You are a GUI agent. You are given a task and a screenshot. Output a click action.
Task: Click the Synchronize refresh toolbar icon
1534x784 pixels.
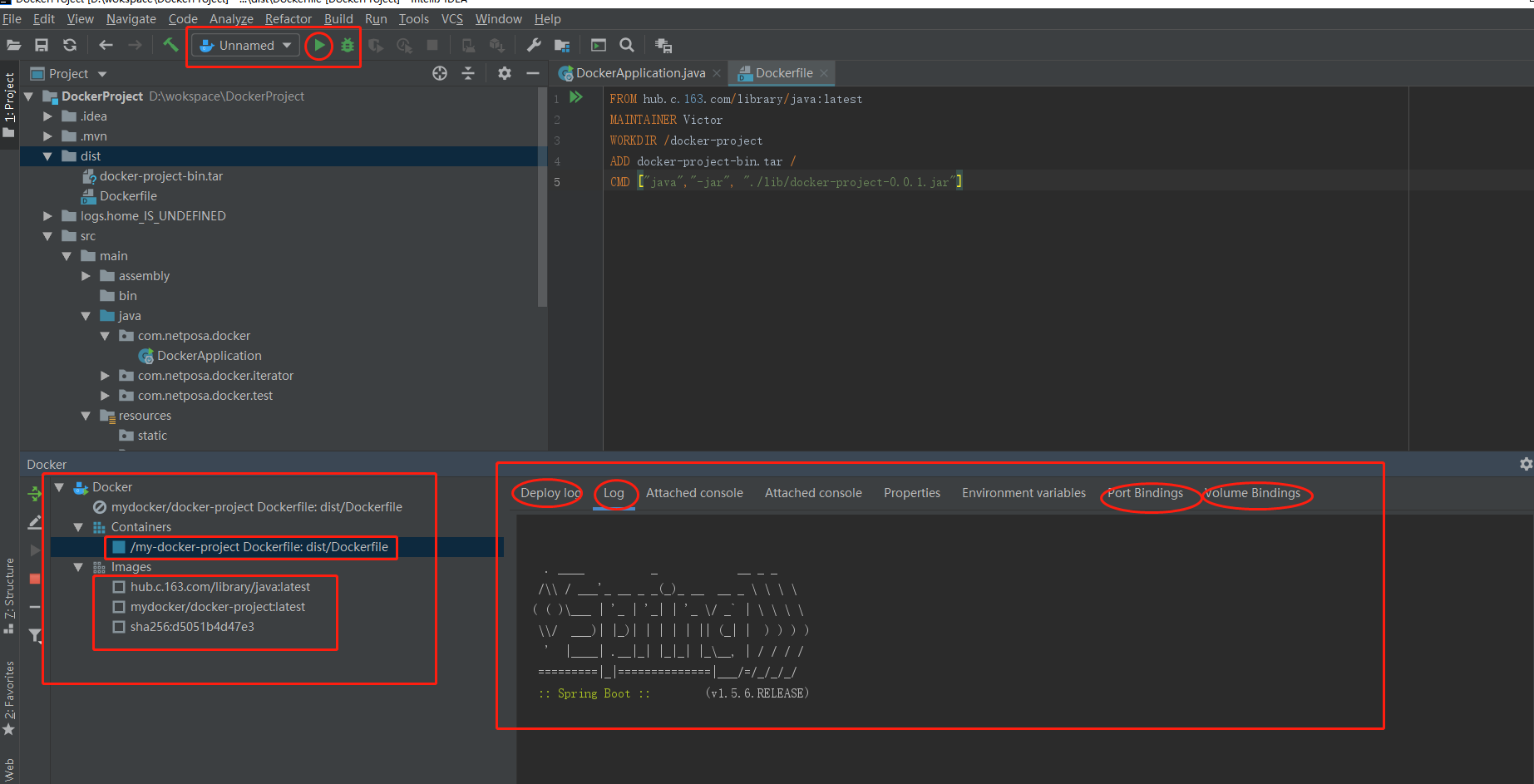70,45
